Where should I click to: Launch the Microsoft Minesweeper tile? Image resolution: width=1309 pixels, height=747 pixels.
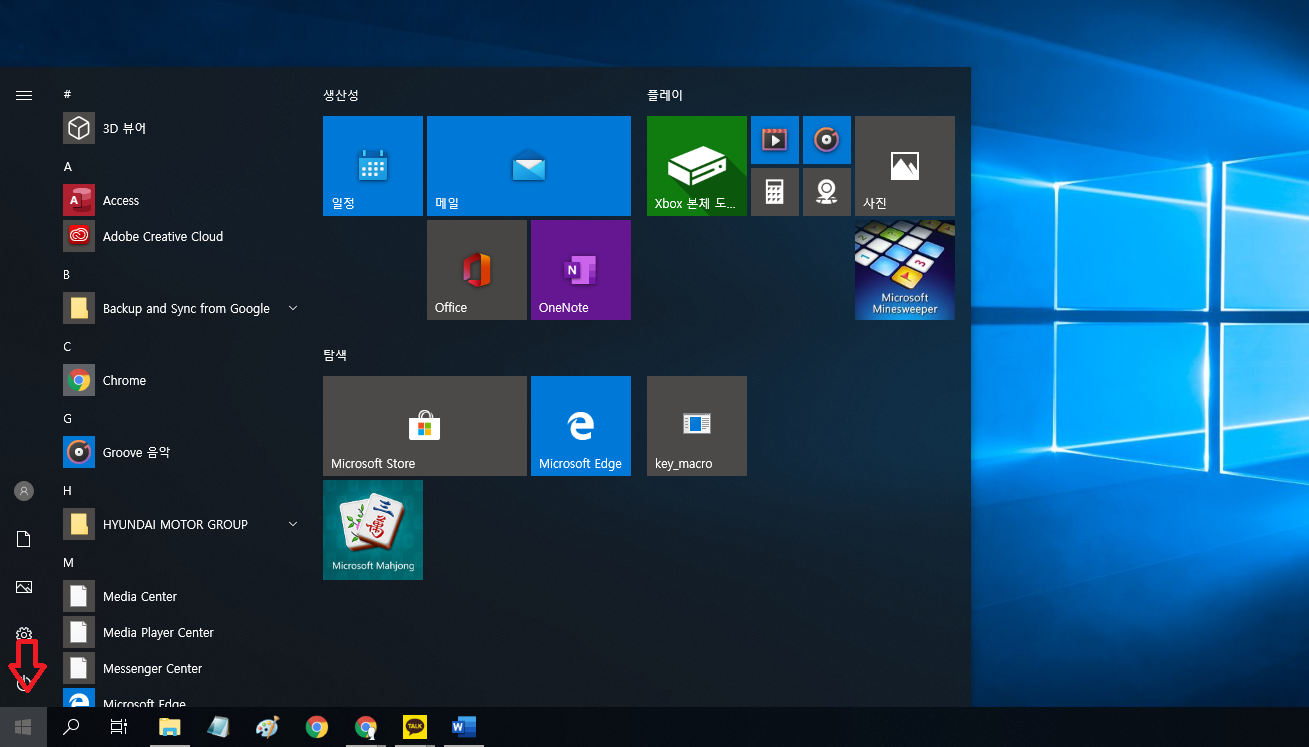pos(905,270)
